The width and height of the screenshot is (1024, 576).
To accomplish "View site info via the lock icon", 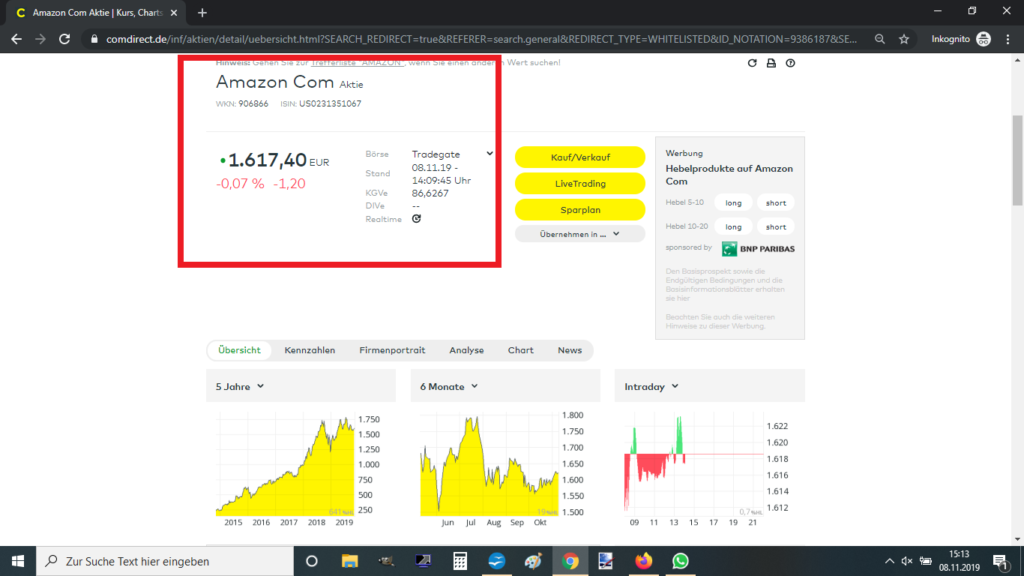I will tap(94, 39).
